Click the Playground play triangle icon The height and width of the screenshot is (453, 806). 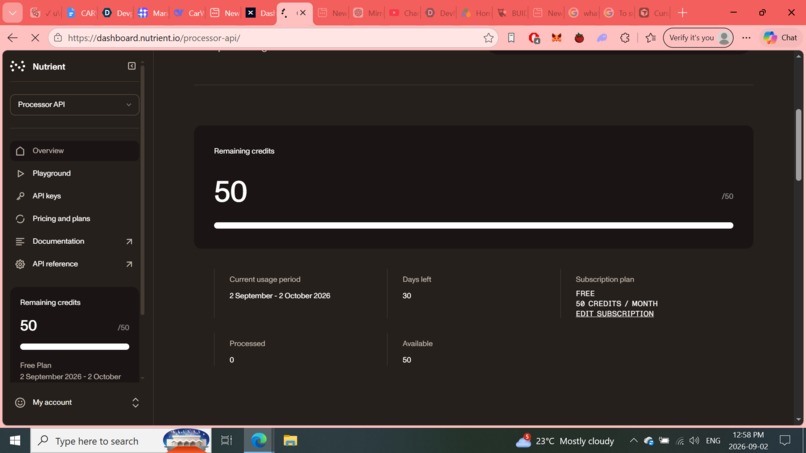click(20, 173)
